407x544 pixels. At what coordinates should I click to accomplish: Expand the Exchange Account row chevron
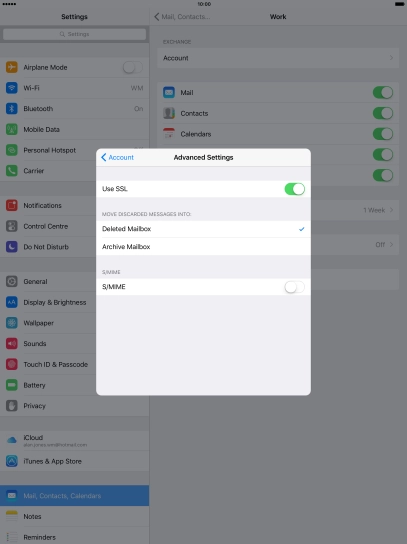391,58
